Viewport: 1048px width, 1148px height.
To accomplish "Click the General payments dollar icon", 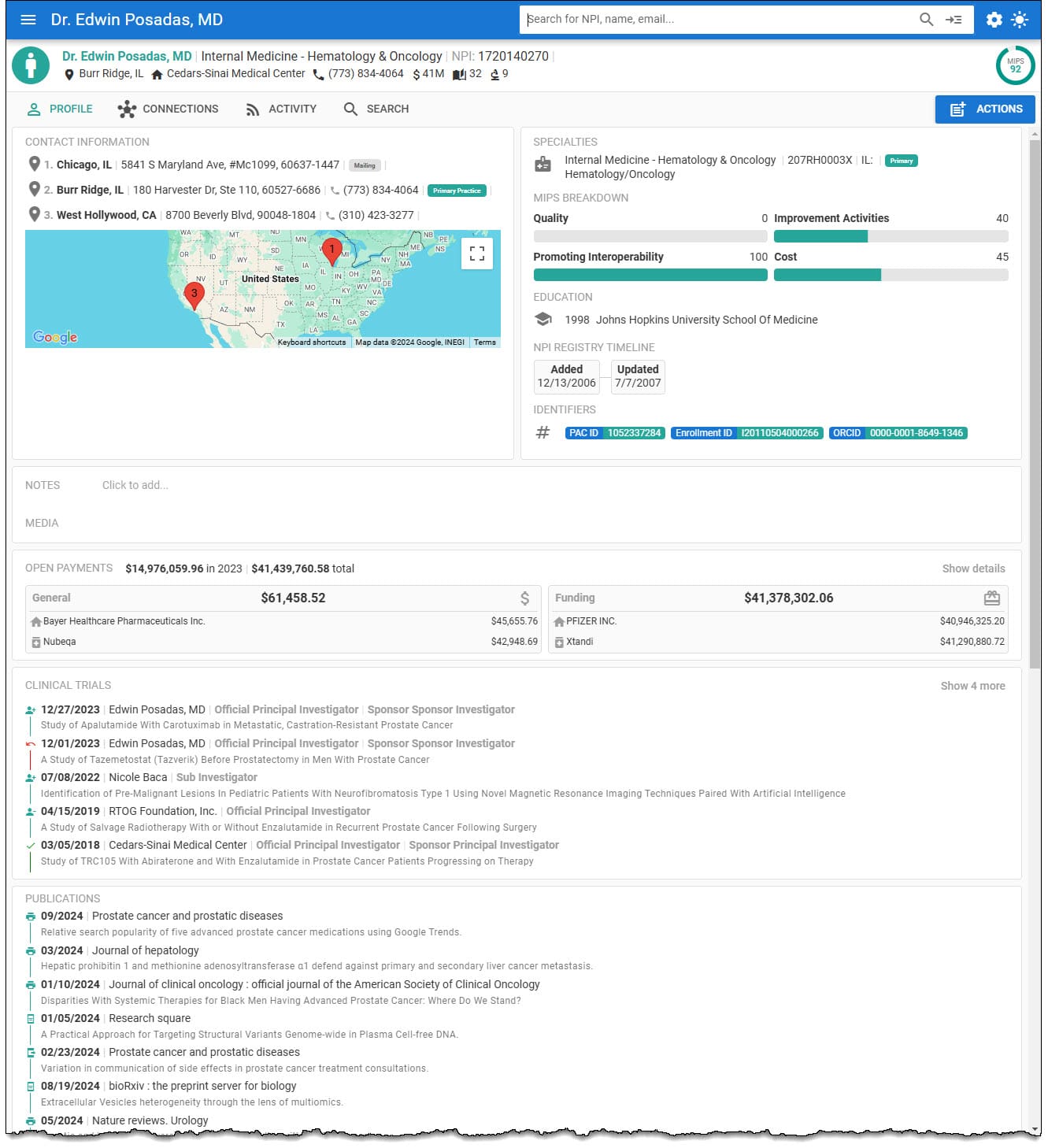I will click(x=524, y=598).
